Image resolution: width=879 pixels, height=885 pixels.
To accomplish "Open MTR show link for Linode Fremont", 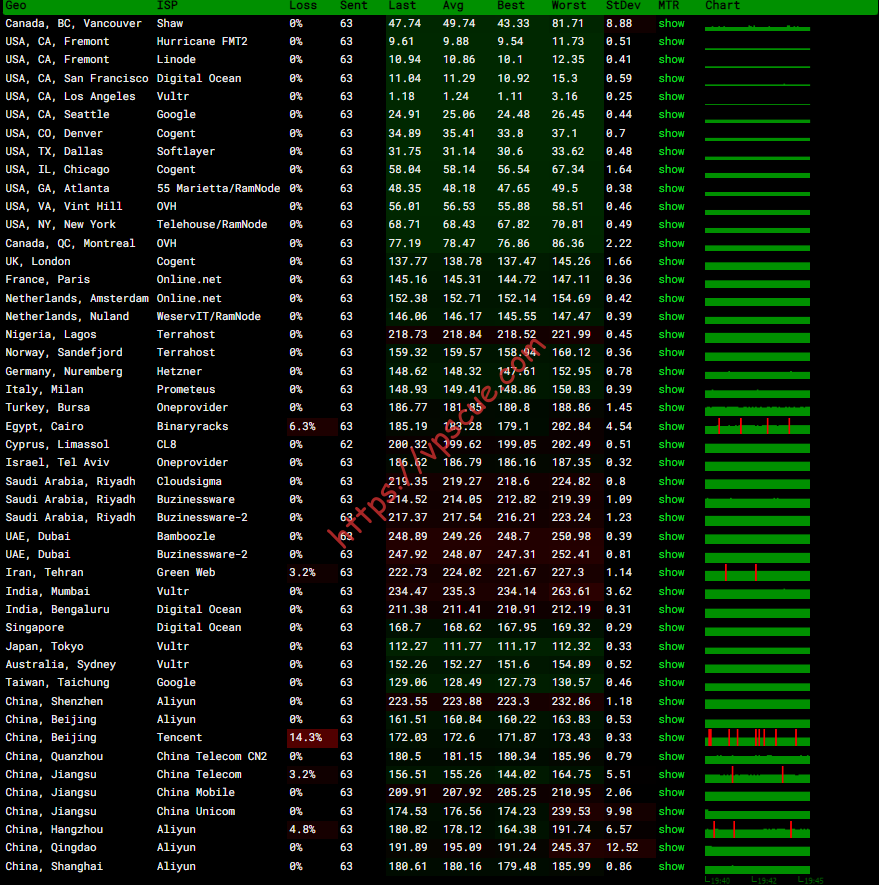I will tap(671, 60).
